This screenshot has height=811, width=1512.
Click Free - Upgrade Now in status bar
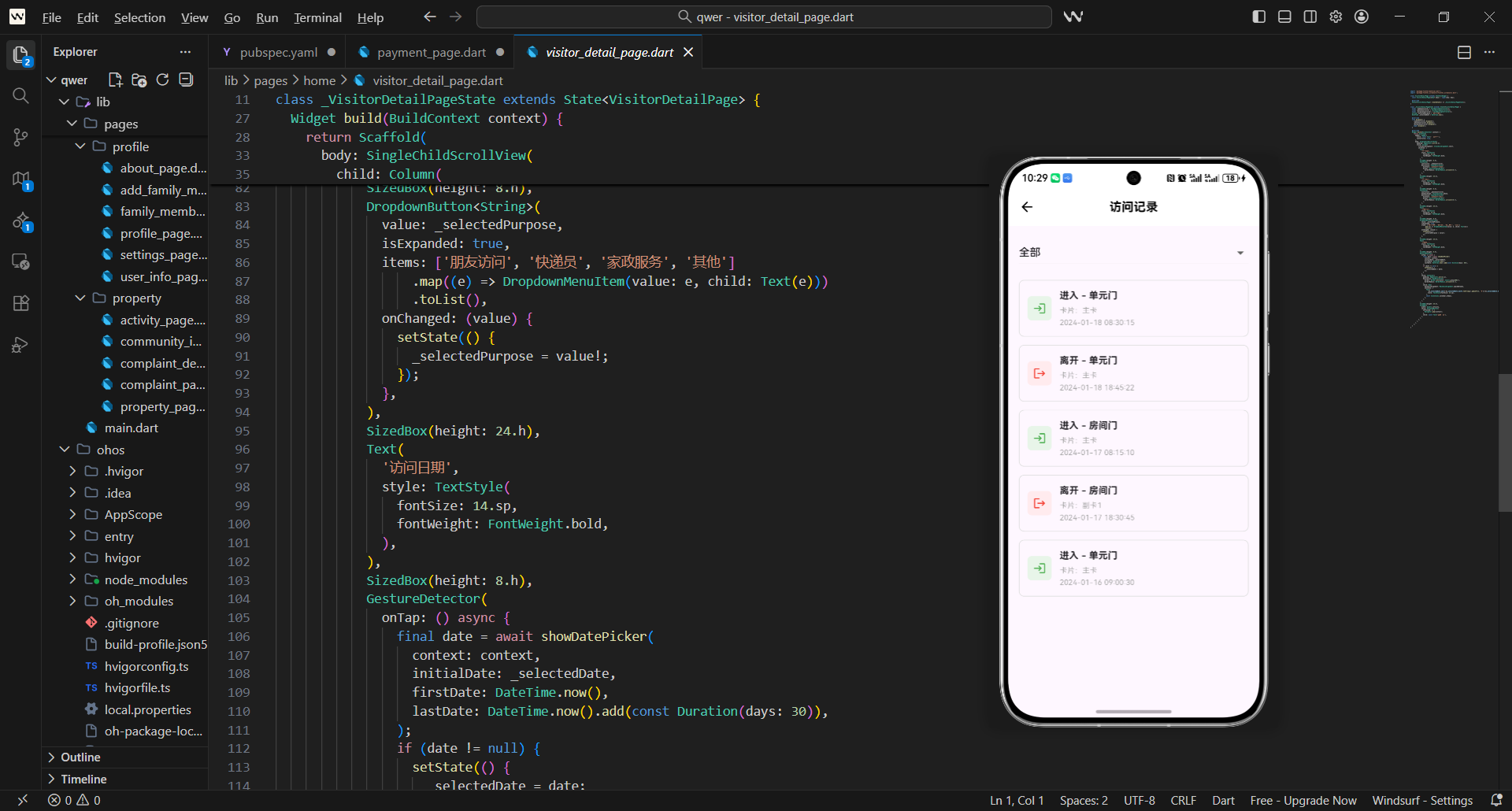click(x=1303, y=800)
